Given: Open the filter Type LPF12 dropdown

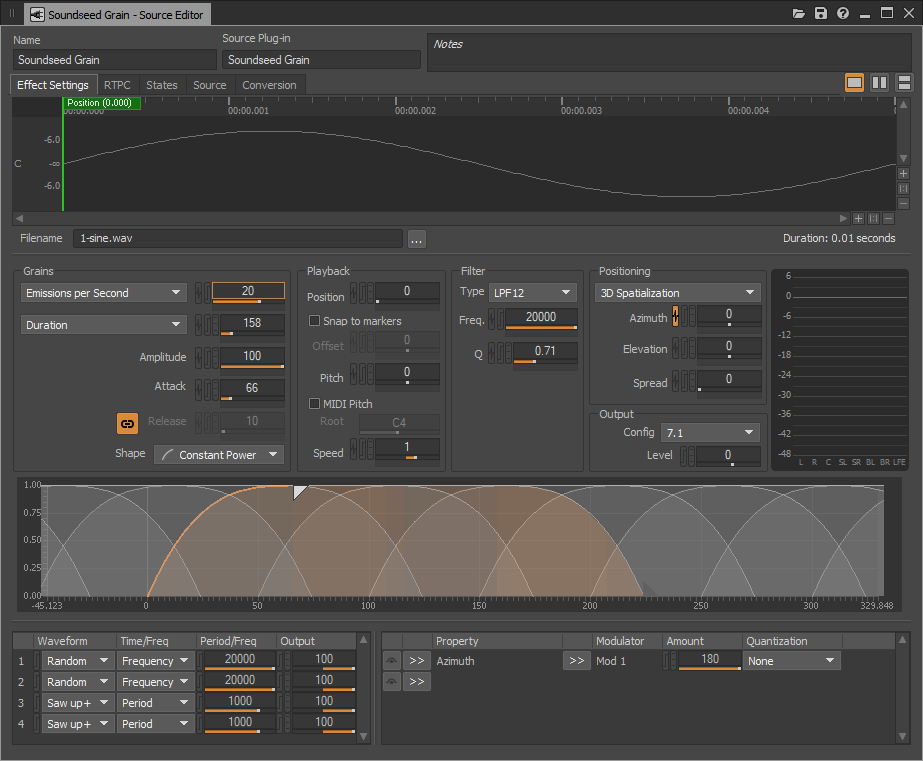Looking at the screenshot, I should point(532,293).
